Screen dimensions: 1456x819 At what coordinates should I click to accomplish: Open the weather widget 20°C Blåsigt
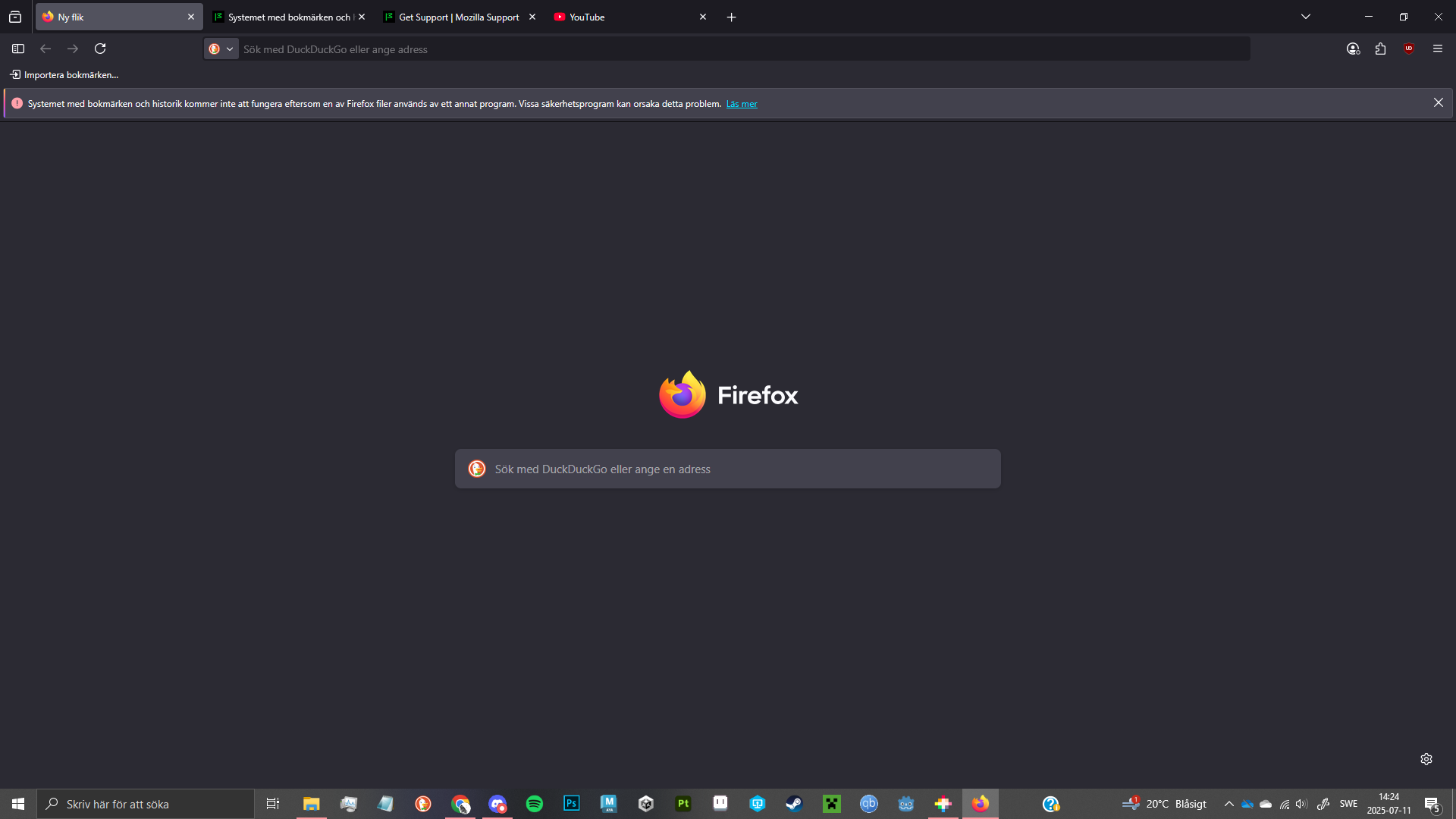[x=1165, y=804]
